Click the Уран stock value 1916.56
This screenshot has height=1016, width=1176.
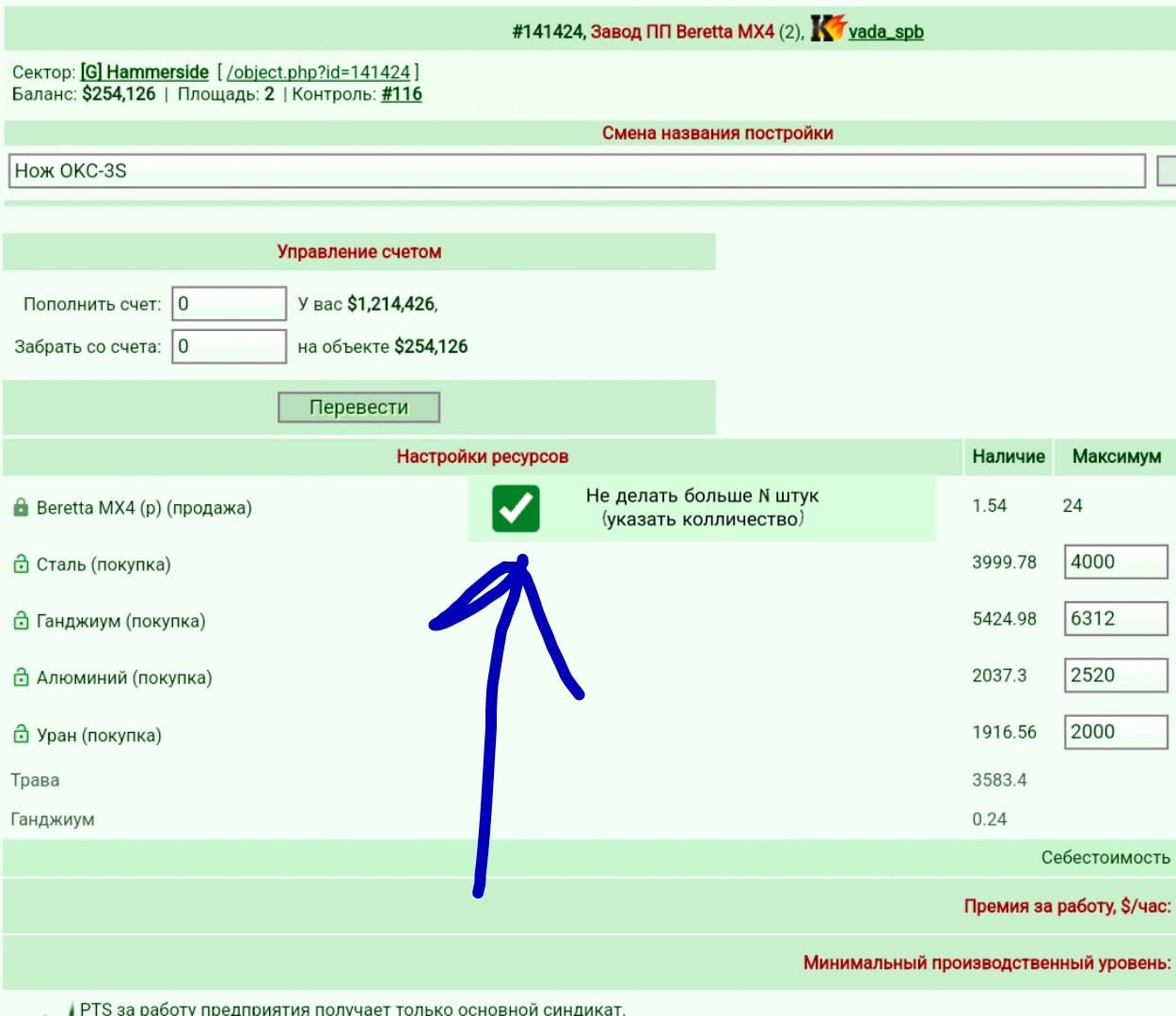tap(1004, 732)
